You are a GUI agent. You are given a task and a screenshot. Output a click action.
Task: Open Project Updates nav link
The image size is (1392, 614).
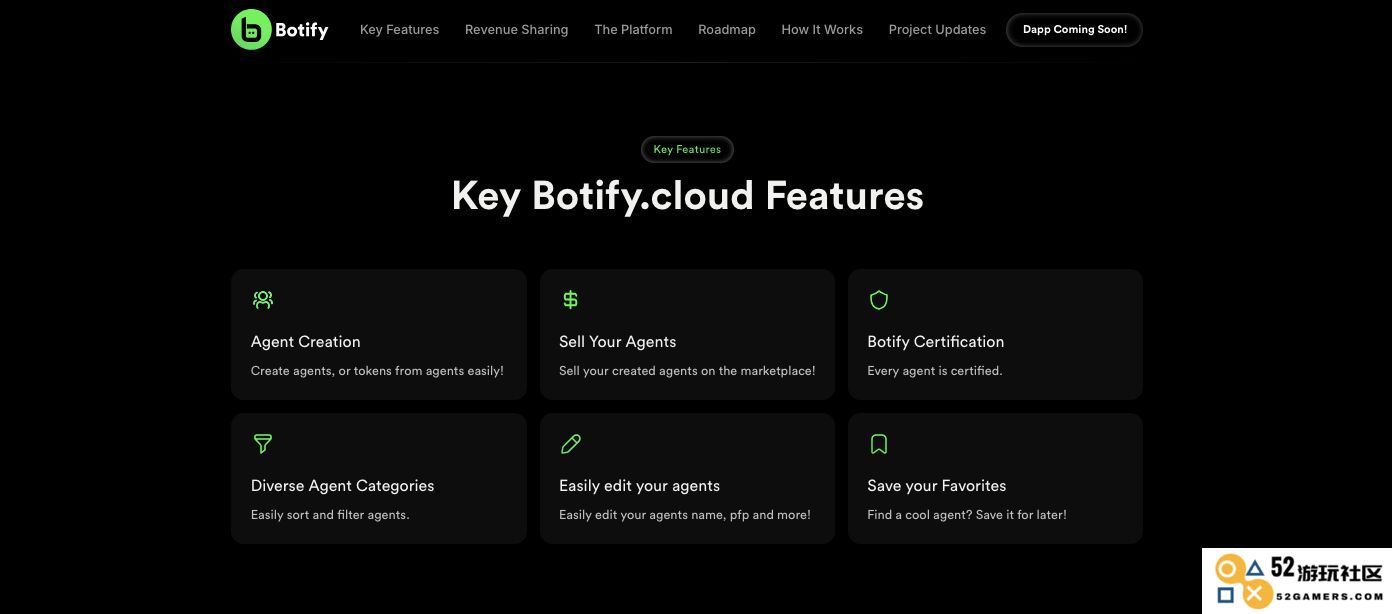point(937,30)
